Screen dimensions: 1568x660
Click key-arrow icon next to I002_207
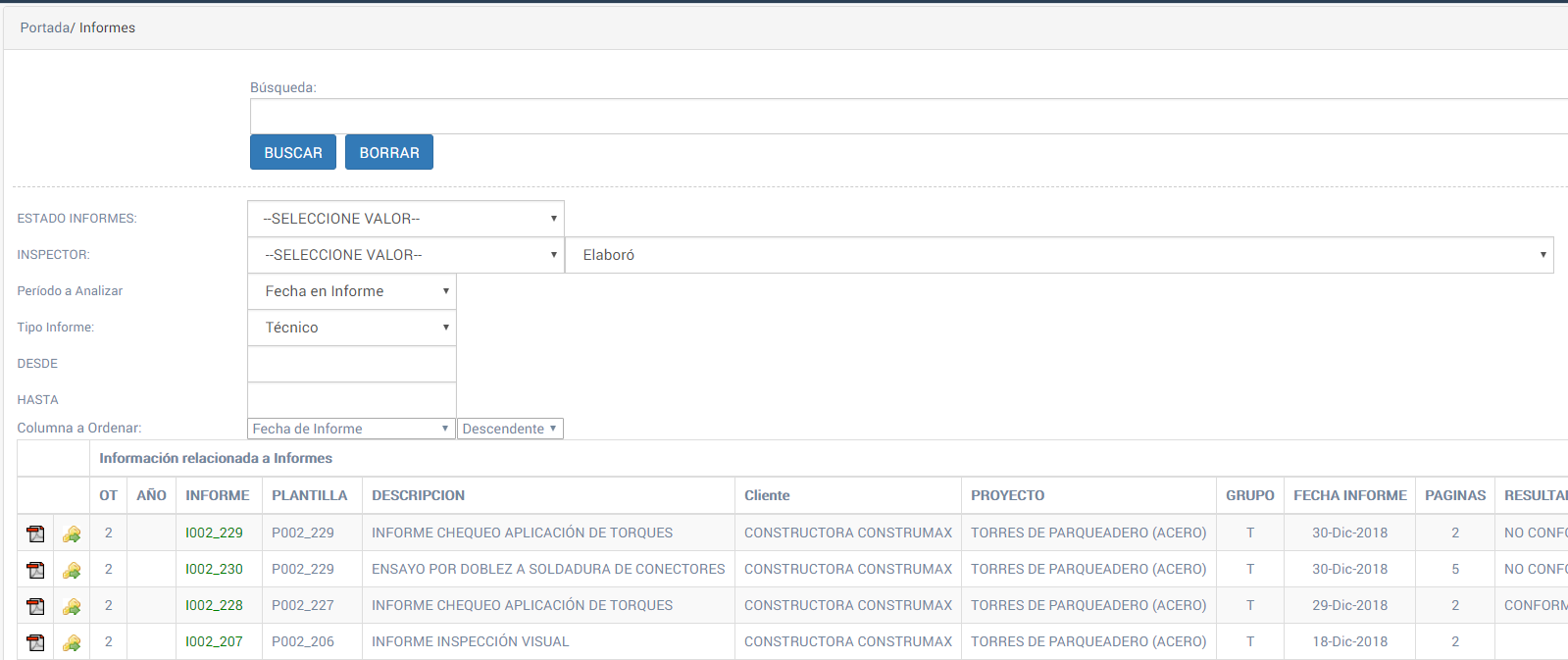tap(72, 642)
